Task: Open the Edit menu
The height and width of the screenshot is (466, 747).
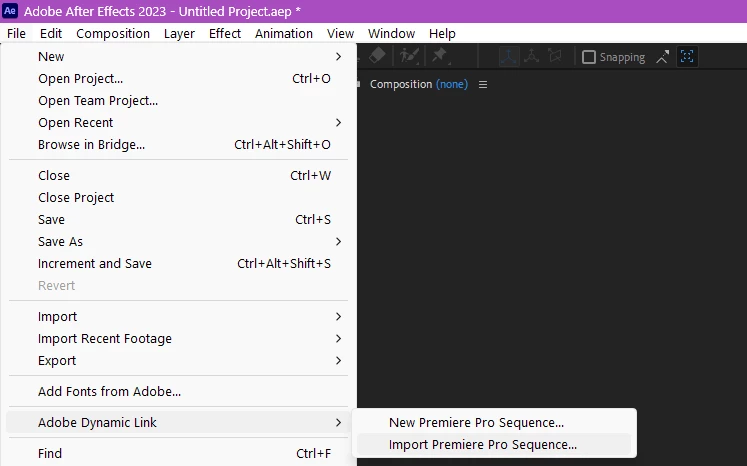Action: coord(51,33)
